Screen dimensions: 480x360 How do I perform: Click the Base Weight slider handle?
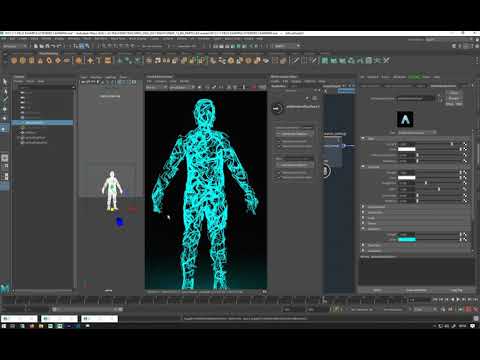coord(452,144)
